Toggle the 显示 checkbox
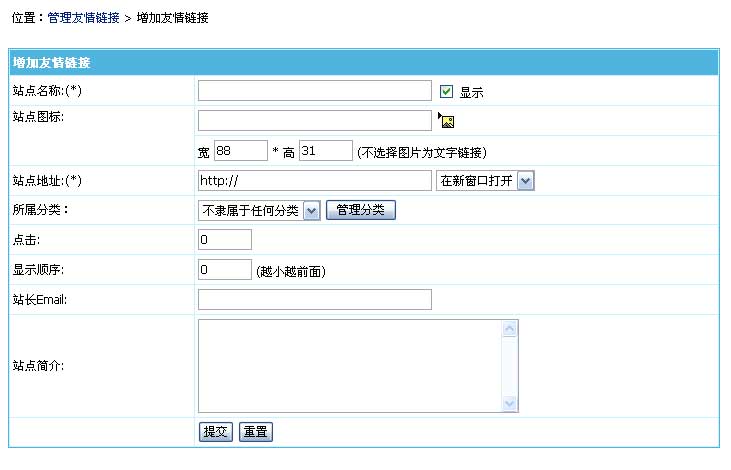Screen dimensions: 731x470 tap(447, 91)
